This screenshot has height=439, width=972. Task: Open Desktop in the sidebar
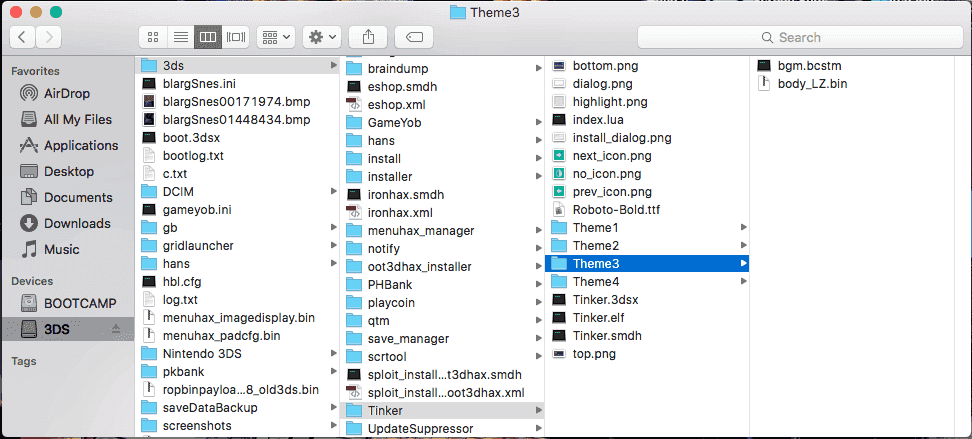click(x=67, y=172)
